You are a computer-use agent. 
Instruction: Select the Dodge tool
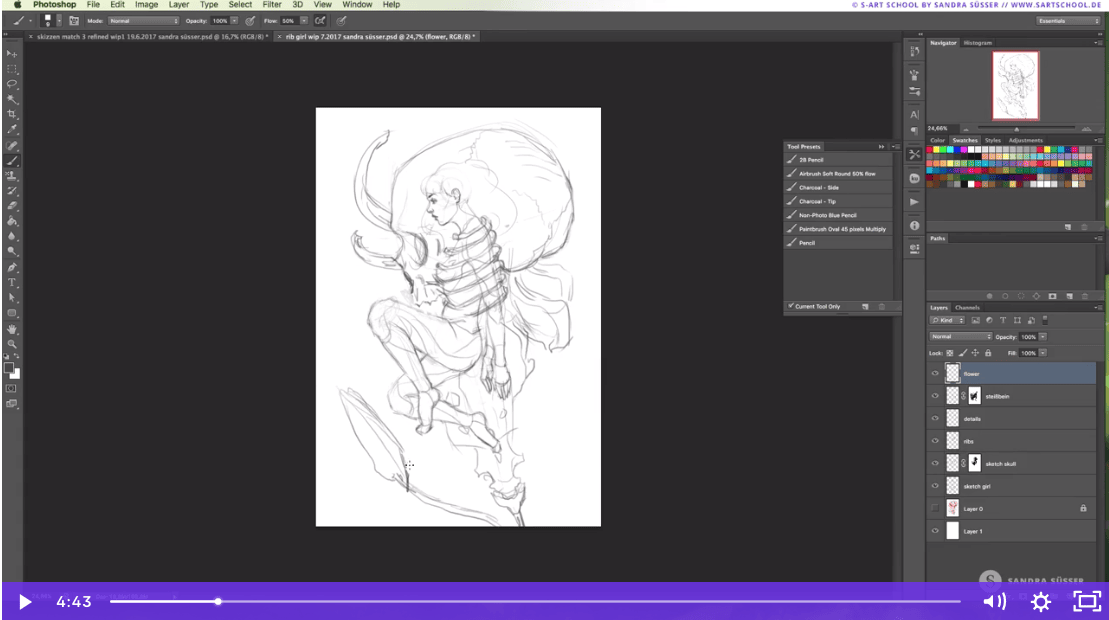[12, 252]
